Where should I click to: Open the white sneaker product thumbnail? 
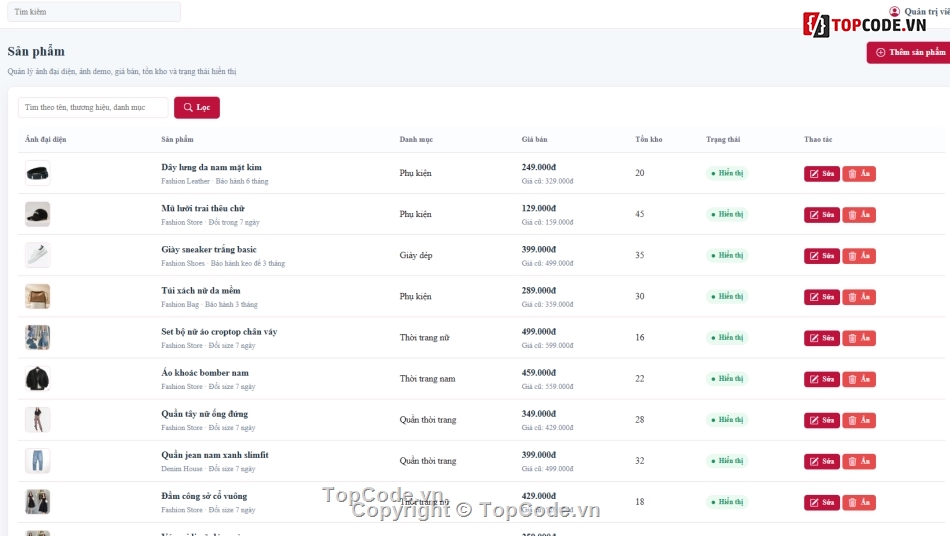click(x=38, y=256)
